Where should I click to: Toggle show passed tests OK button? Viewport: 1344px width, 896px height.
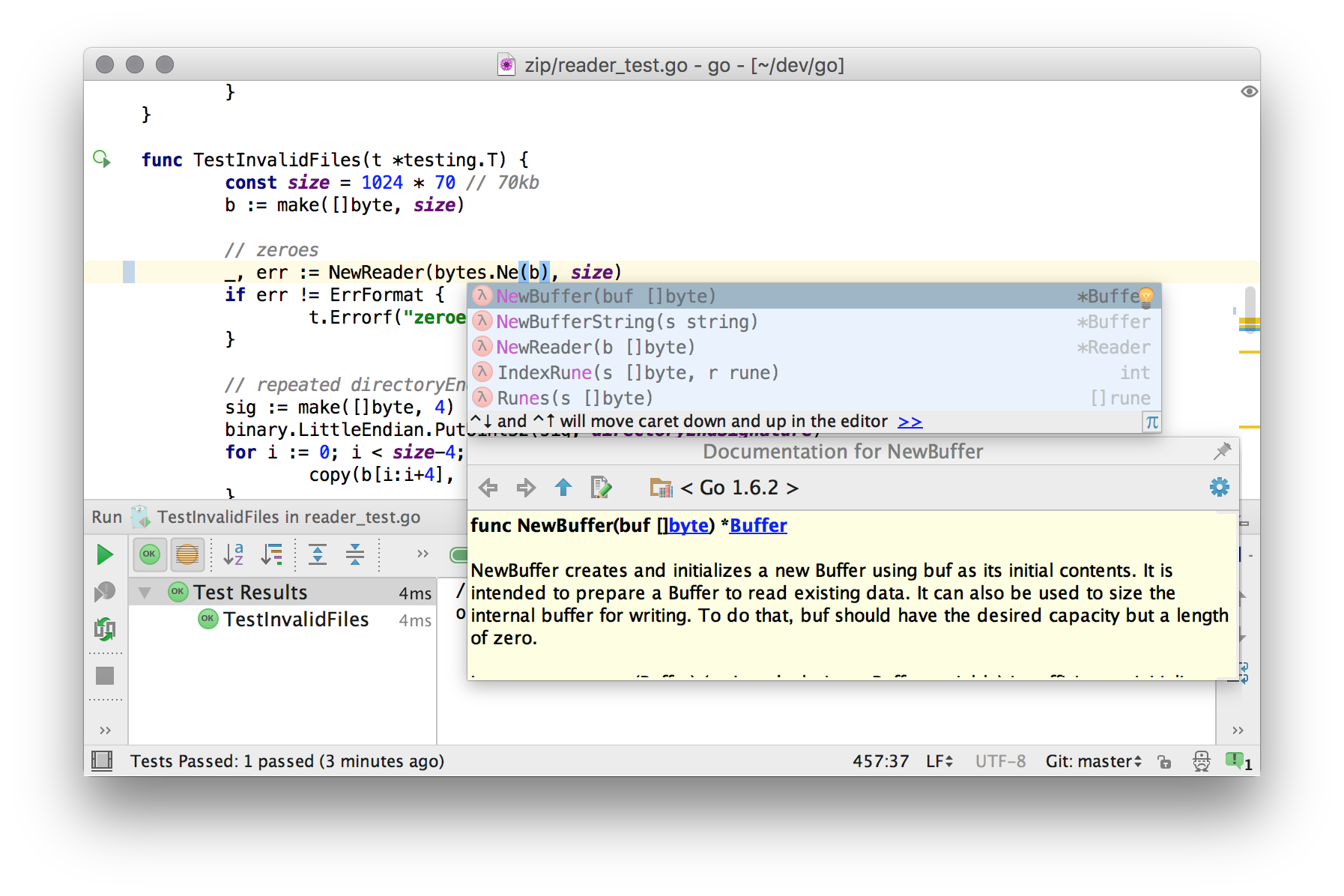tap(149, 555)
